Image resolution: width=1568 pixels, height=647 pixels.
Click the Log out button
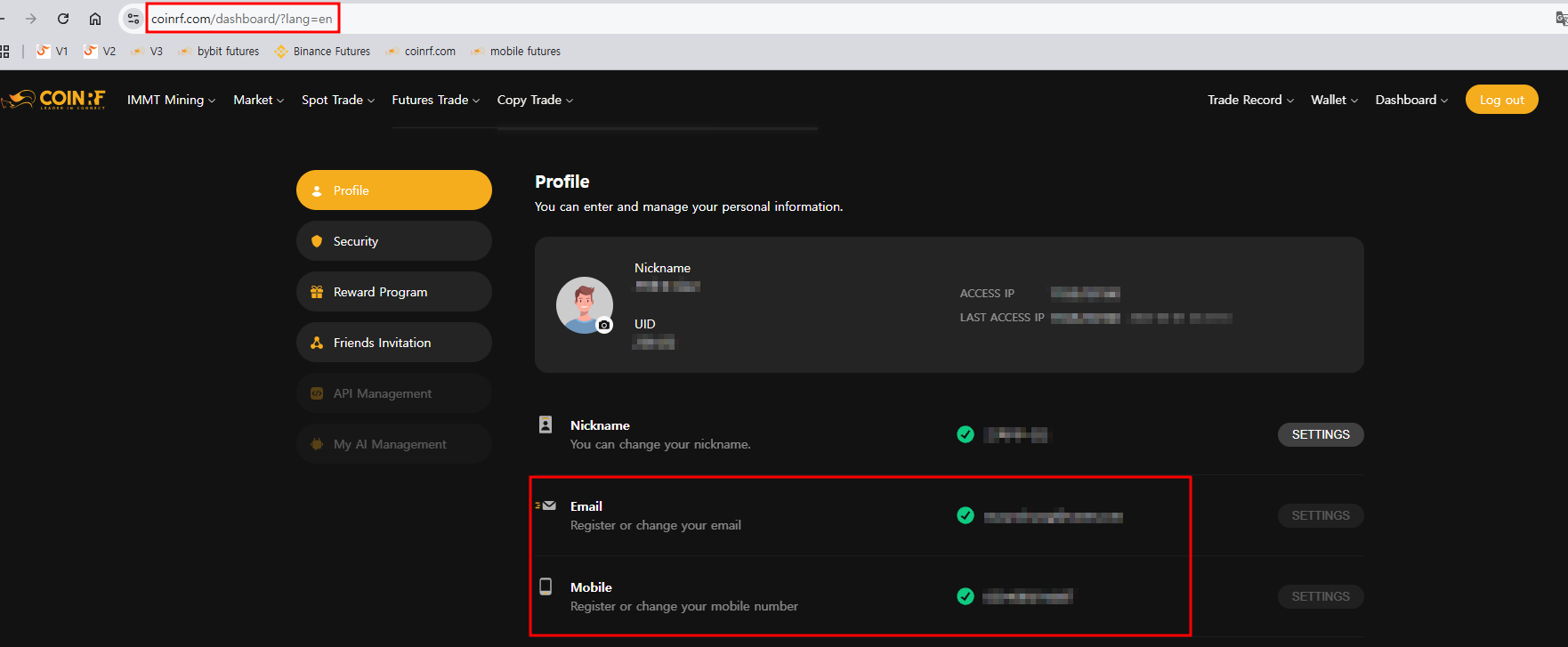point(1501,100)
